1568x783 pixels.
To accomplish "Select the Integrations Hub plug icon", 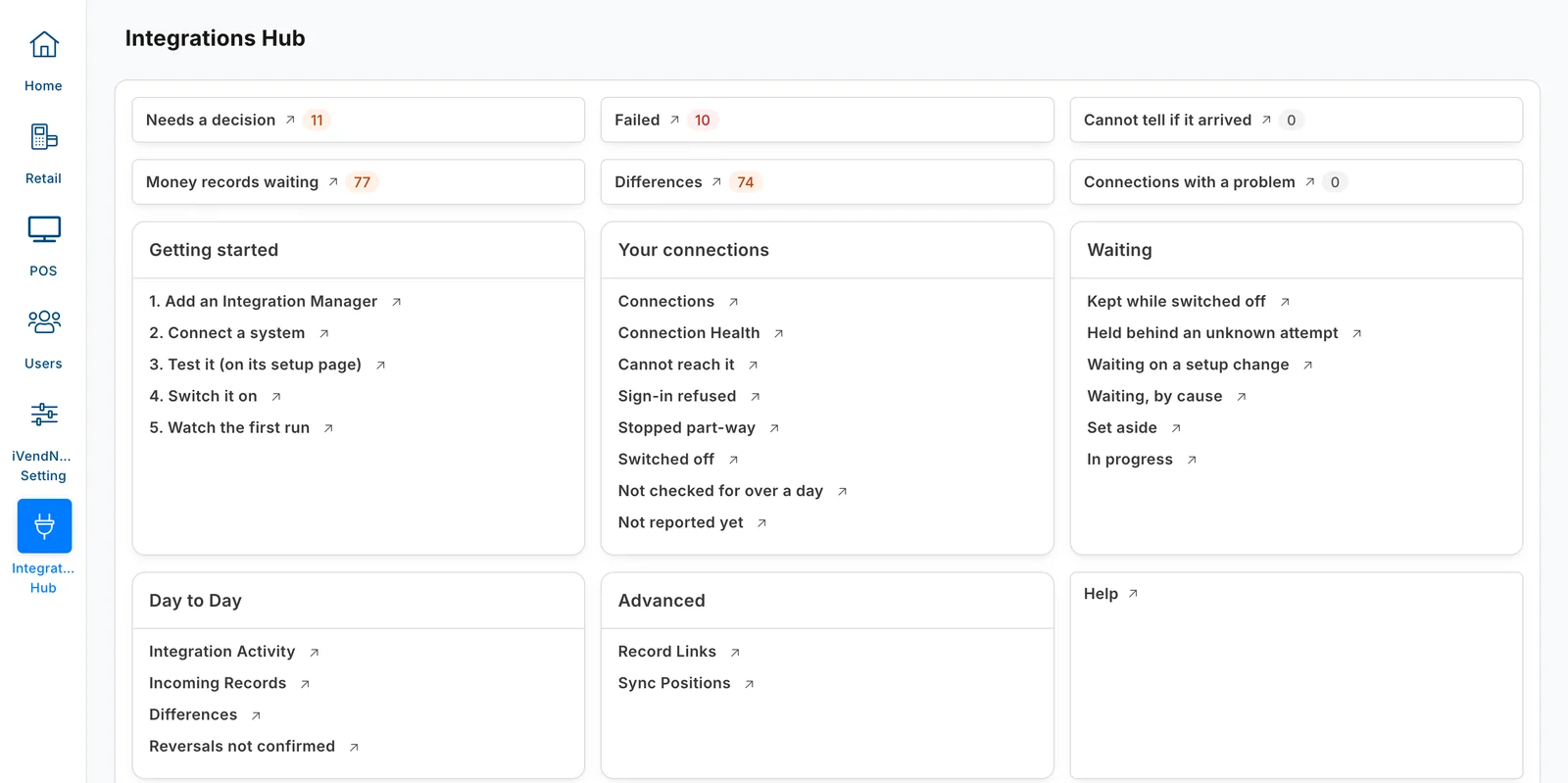I will (44, 526).
